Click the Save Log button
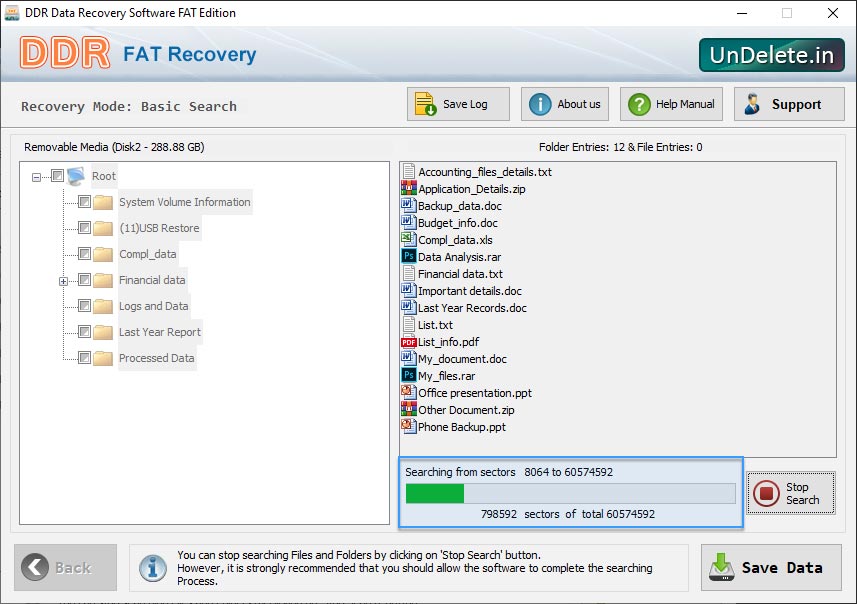857x604 pixels. tap(458, 104)
